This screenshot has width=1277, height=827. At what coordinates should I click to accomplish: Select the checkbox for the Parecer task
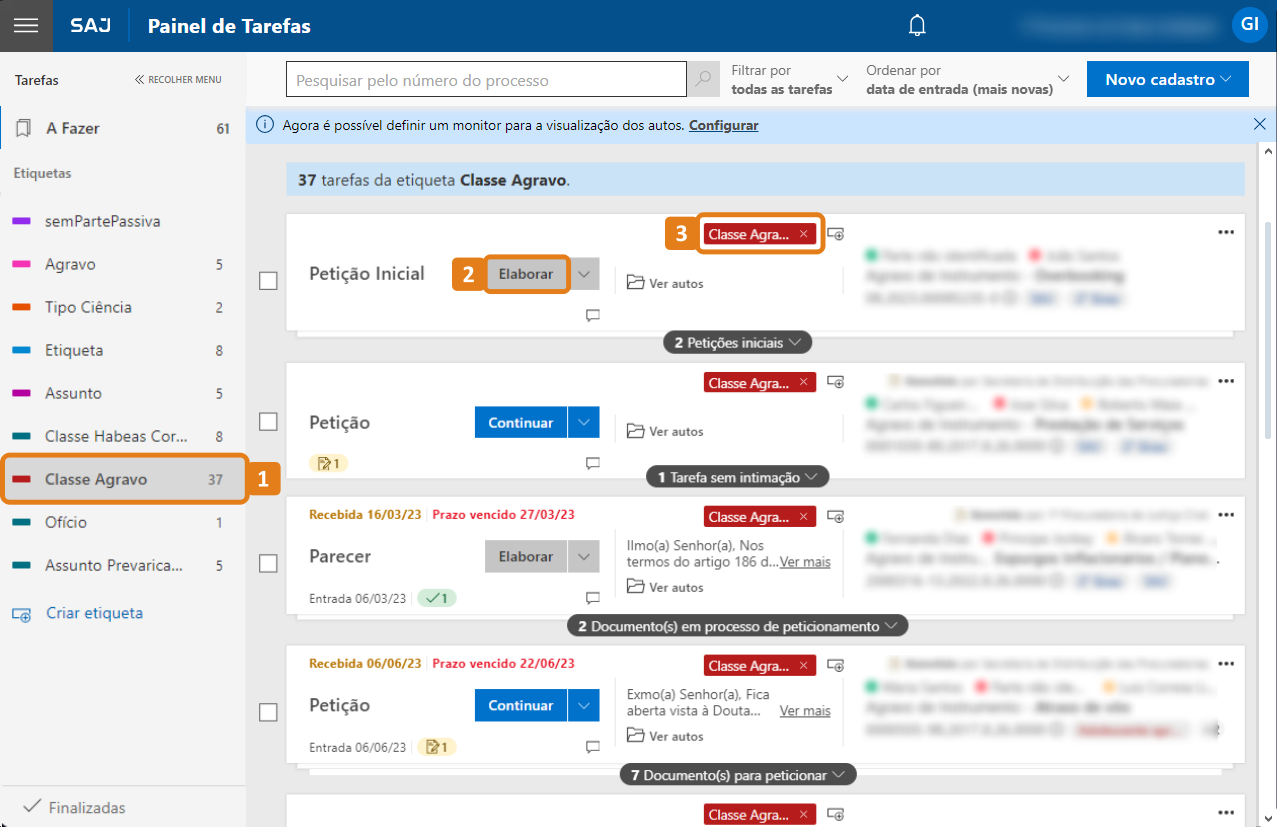[x=268, y=563]
